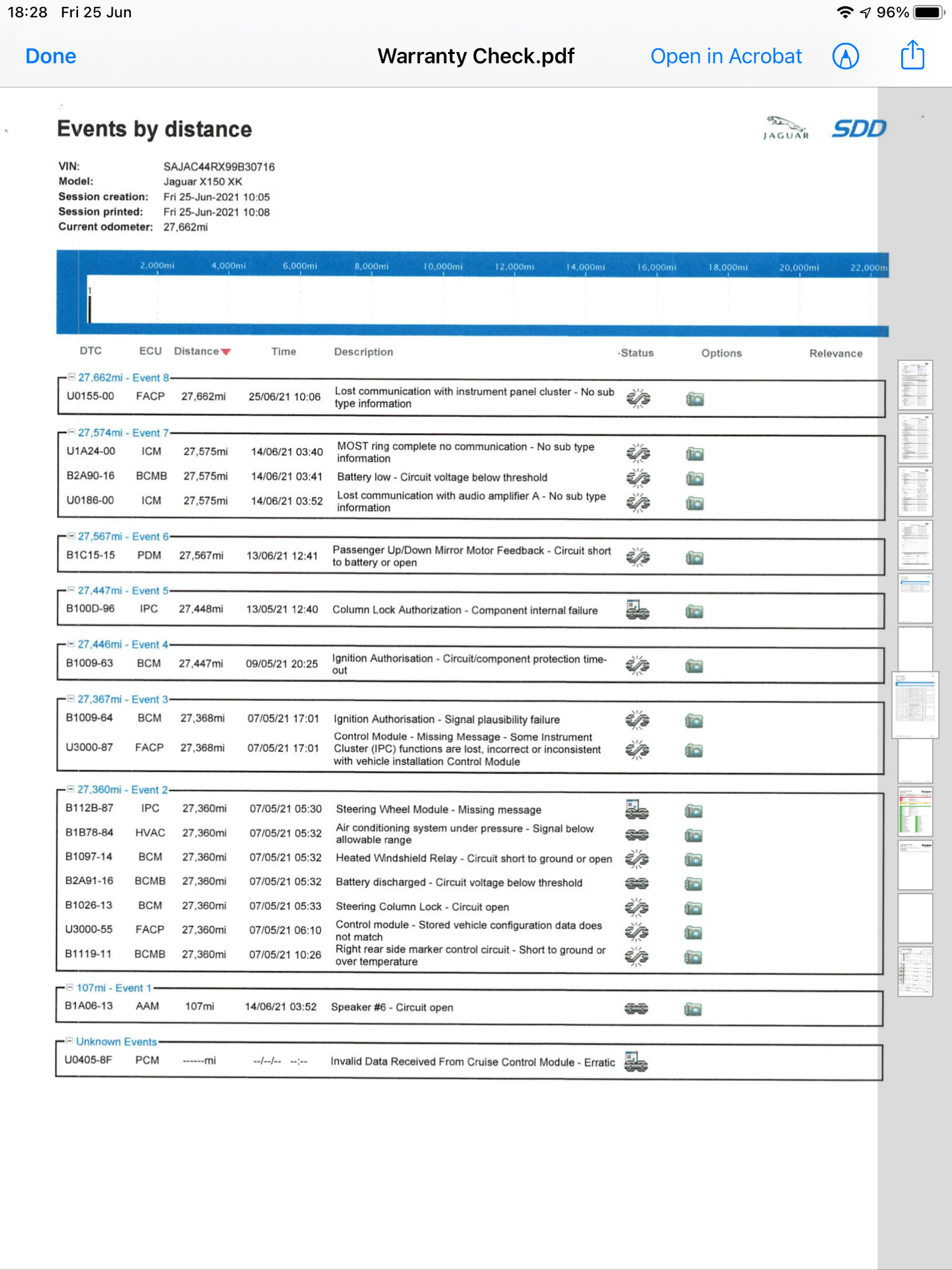
Task: Click options camera icon for B2A90-16
Action: tap(694, 478)
